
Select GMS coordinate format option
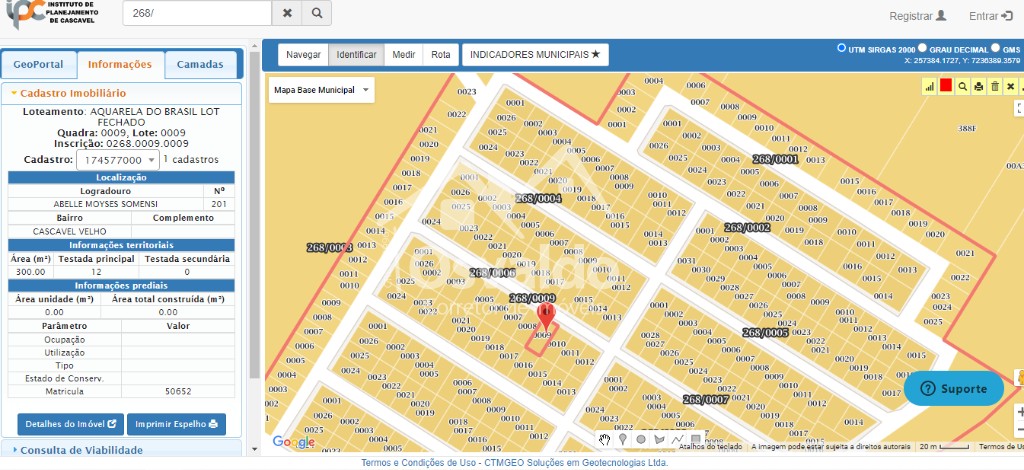pos(996,48)
